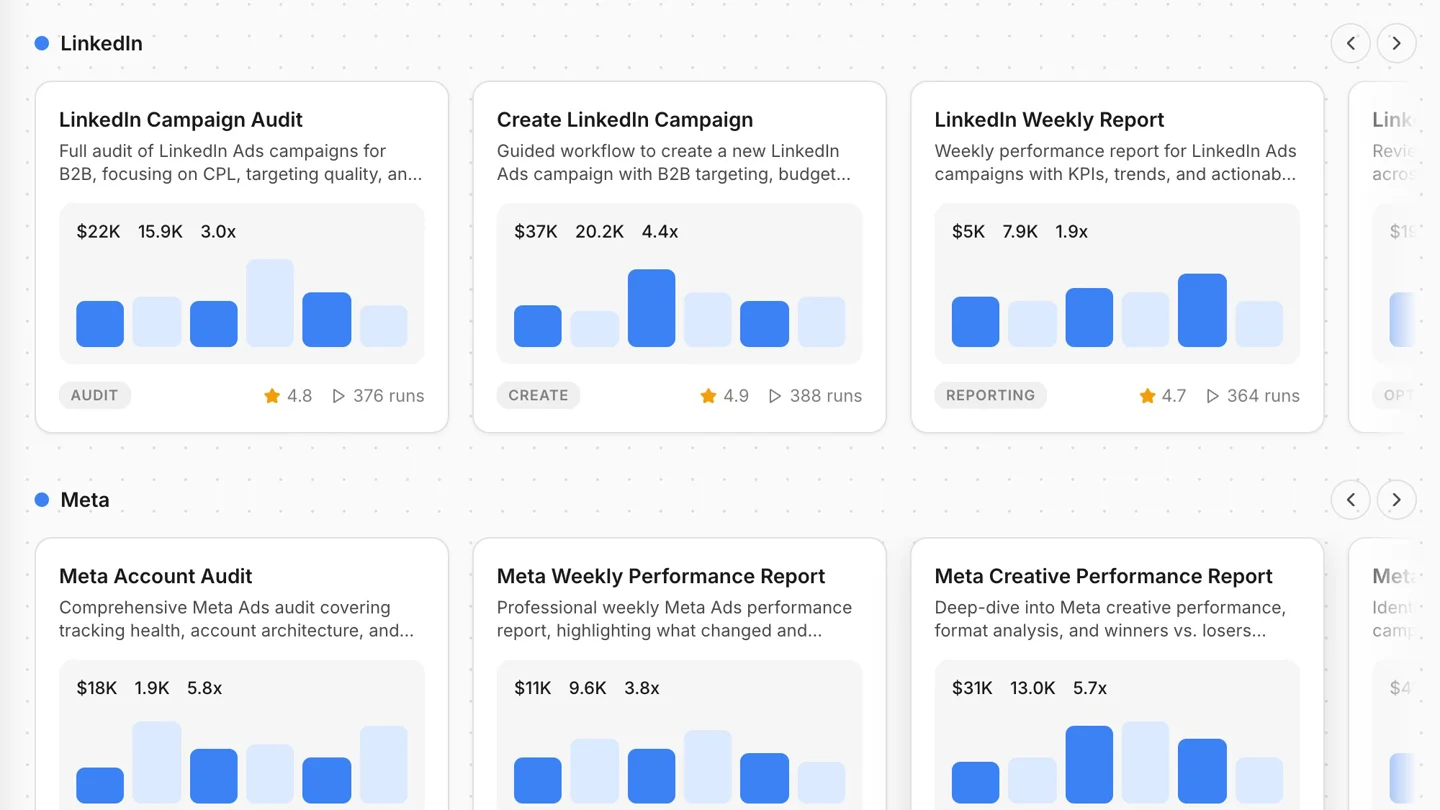
Task: Click the 376 runs count
Action: pyautogui.click(x=388, y=396)
